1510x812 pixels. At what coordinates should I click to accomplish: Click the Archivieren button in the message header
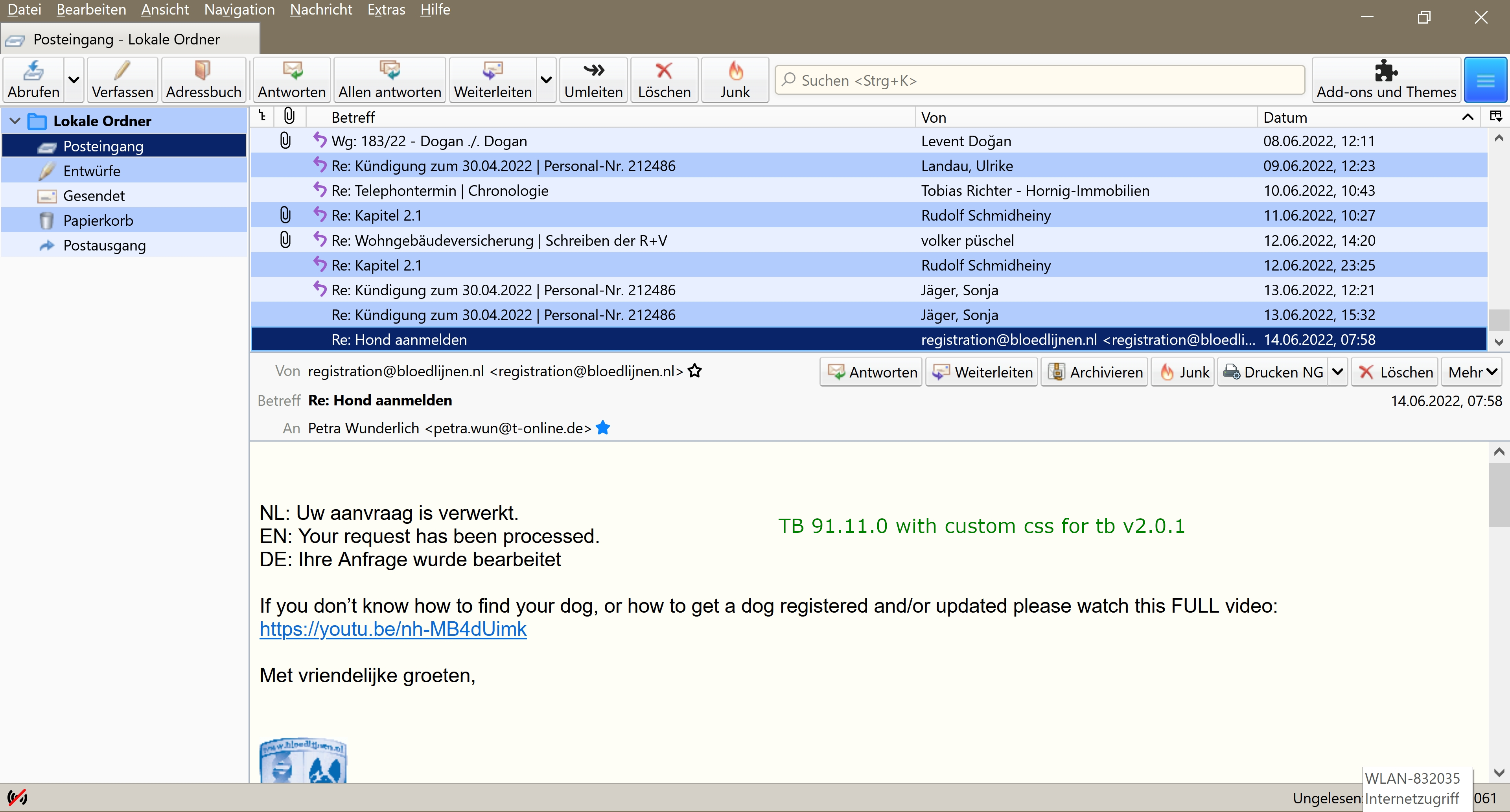[x=1094, y=372]
